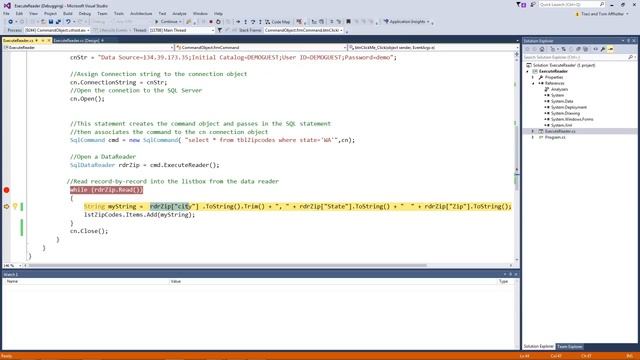The image size is (640, 360).
Task: Open the Thread dropdown showing Main Thread
Action: 182,30
